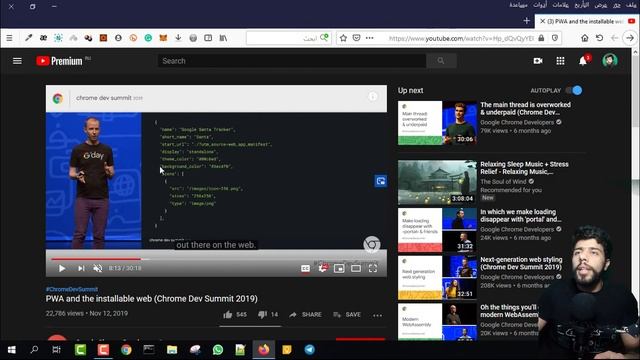This screenshot has height=360, width=640.
Task: Click the YouTube URL address bar
Action: coord(461,38)
